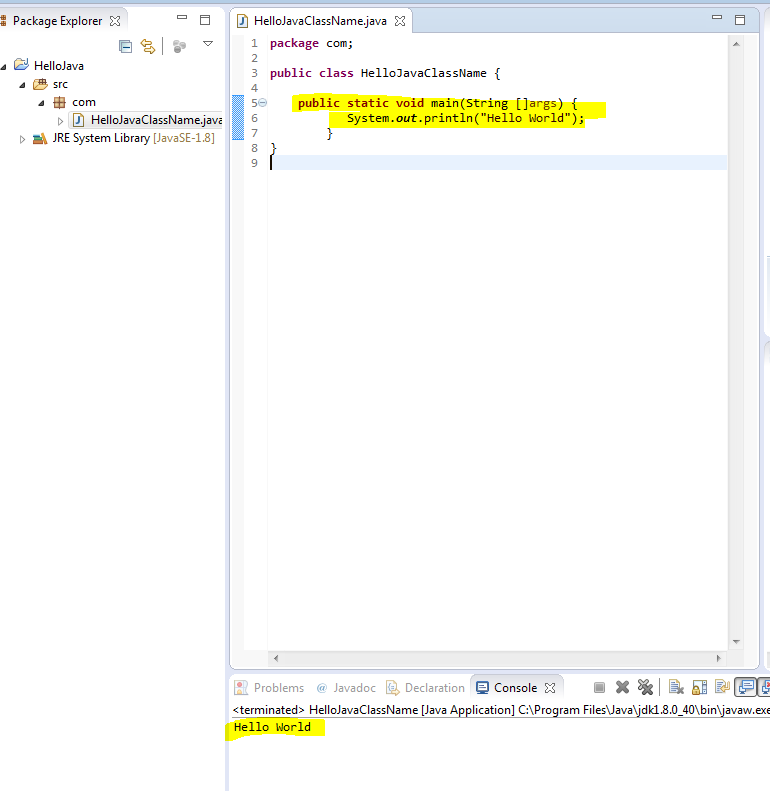Click the src source folder icon
The image size is (770, 791).
(40, 84)
